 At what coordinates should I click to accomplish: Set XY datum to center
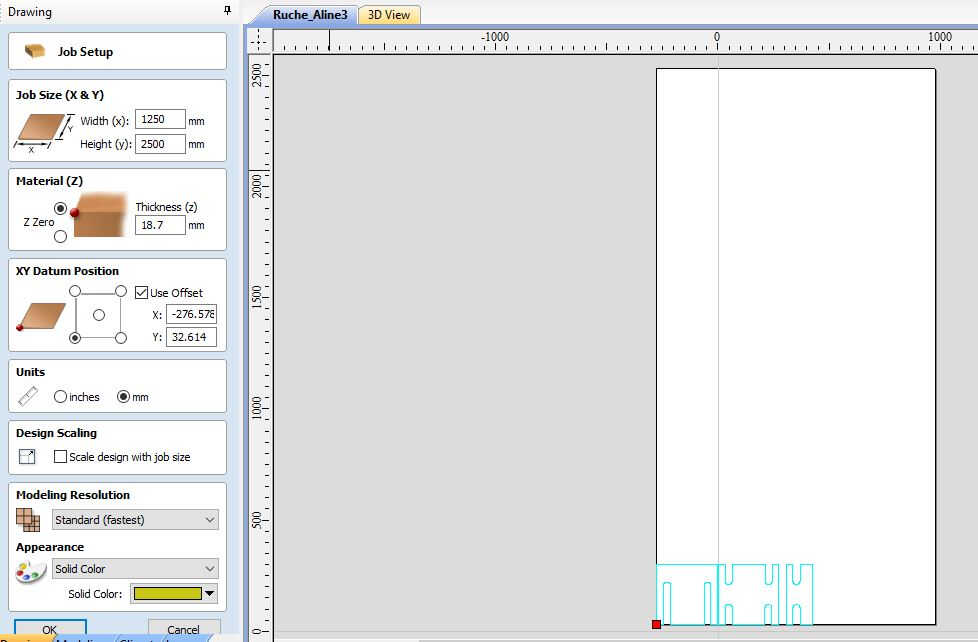[x=99, y=315]
